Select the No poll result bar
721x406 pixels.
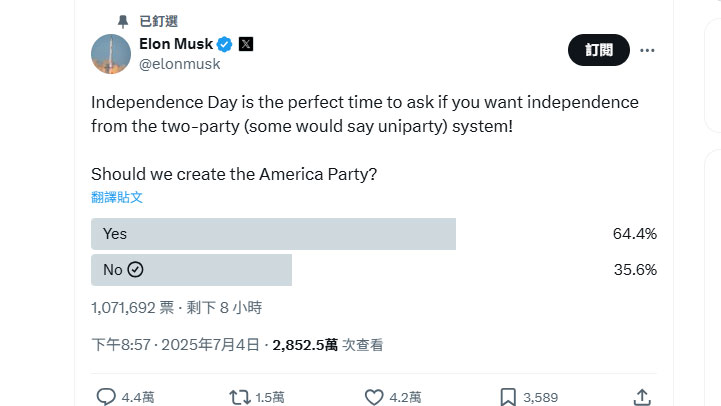pos(191,270)
